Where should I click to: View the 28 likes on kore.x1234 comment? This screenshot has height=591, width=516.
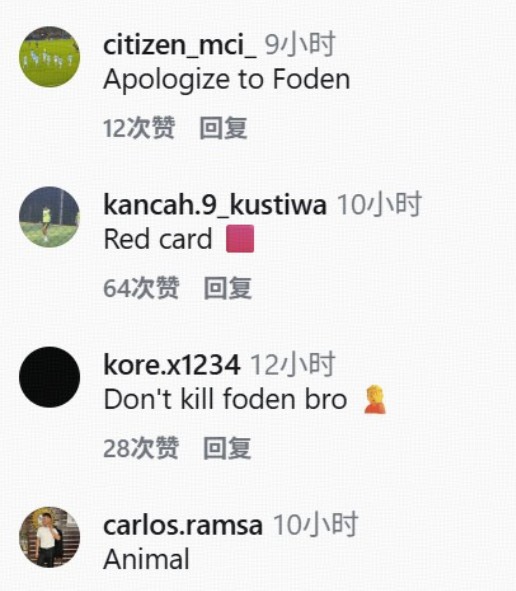pyautogui.click(x=141, y=448)
